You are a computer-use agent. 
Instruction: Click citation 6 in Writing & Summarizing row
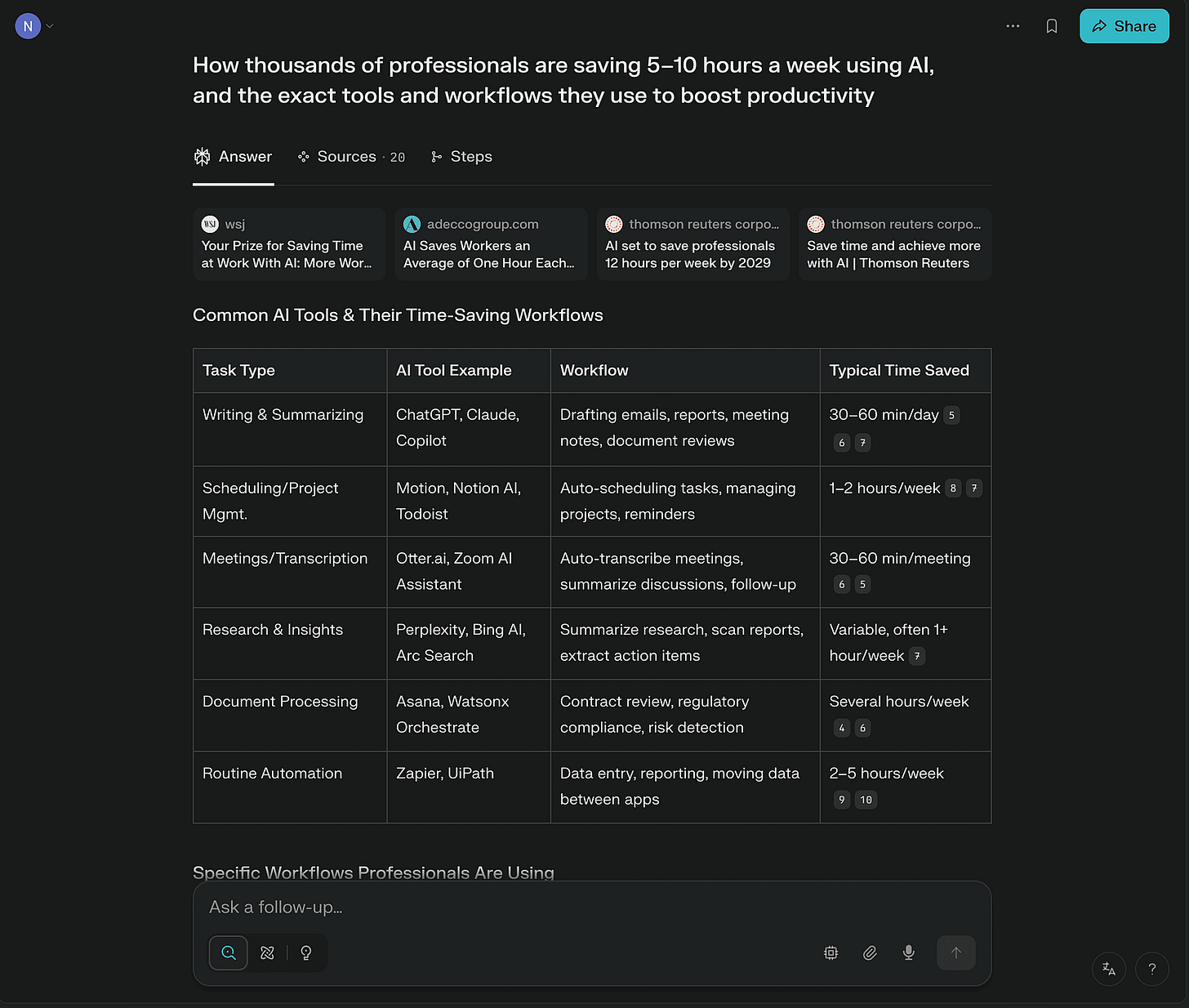(842, 443)
